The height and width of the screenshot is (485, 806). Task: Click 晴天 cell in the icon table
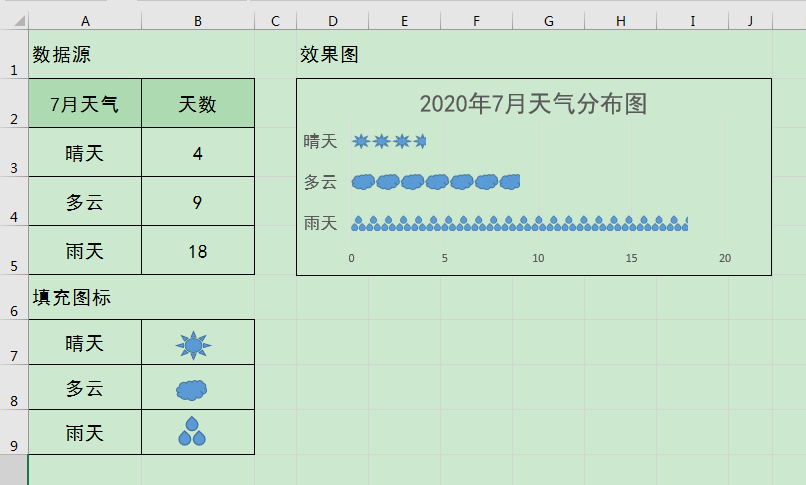click(x=85, y=343)
